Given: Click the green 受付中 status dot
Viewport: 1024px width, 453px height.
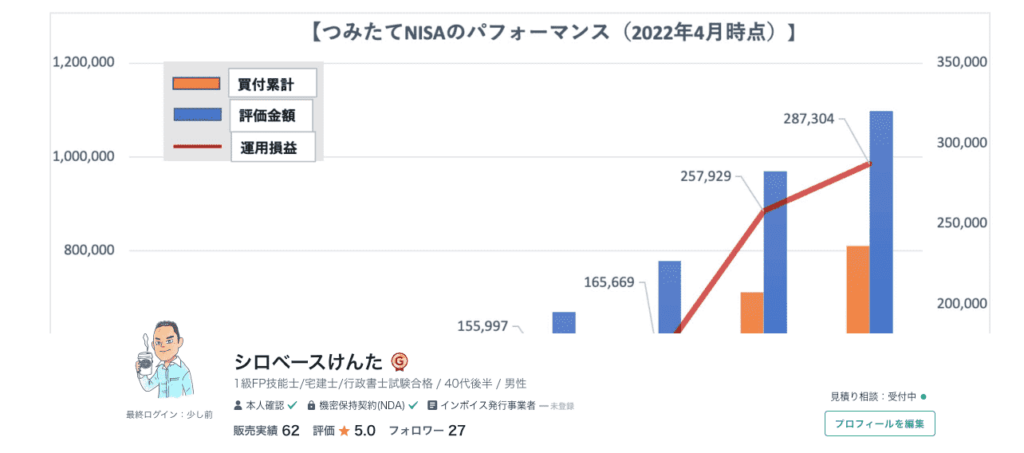Looking at the screenshot, I should click(x=923, y=397).
